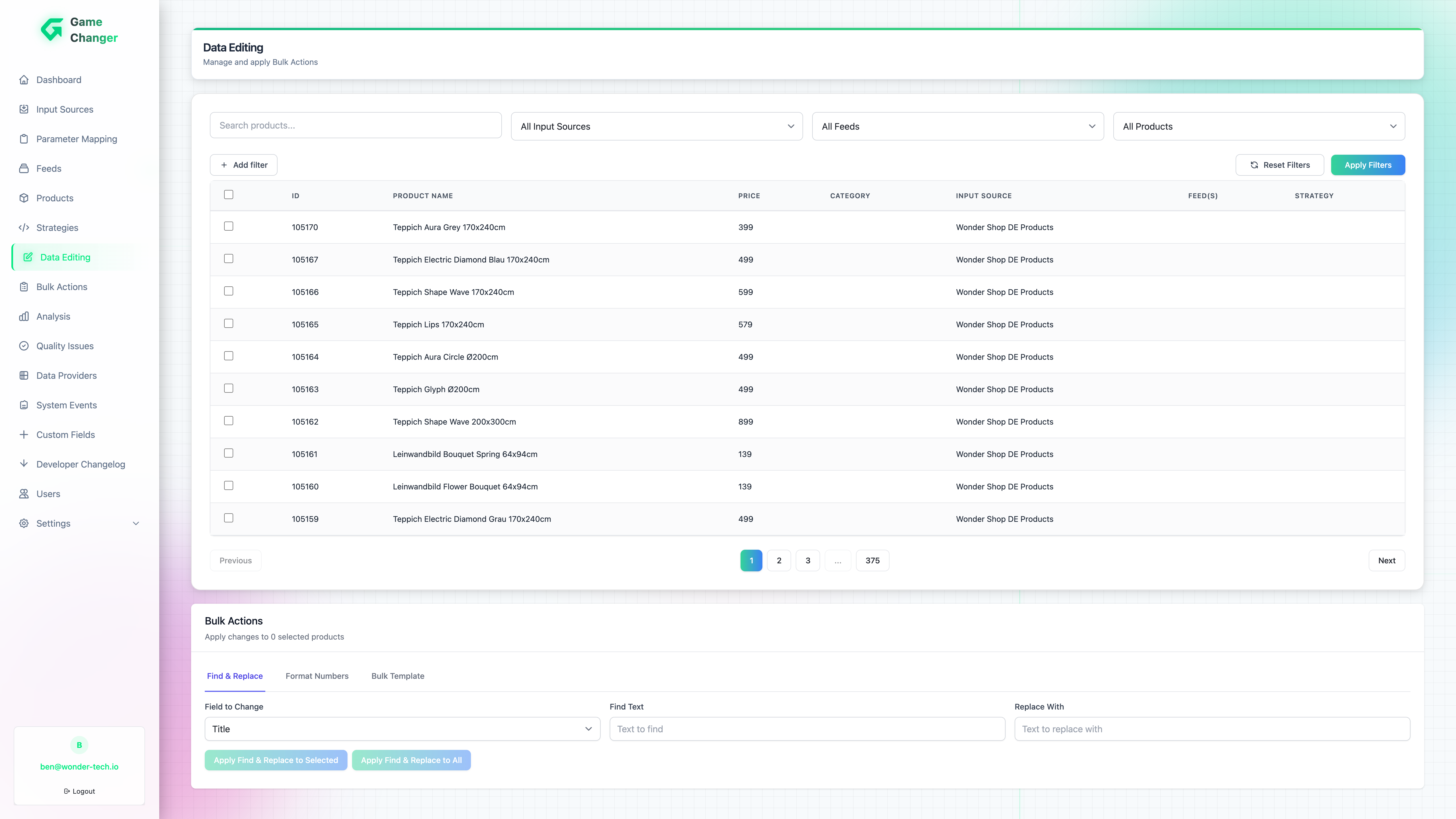
Task: Click the Data Providers grid icon
Action: coord(24,375)
